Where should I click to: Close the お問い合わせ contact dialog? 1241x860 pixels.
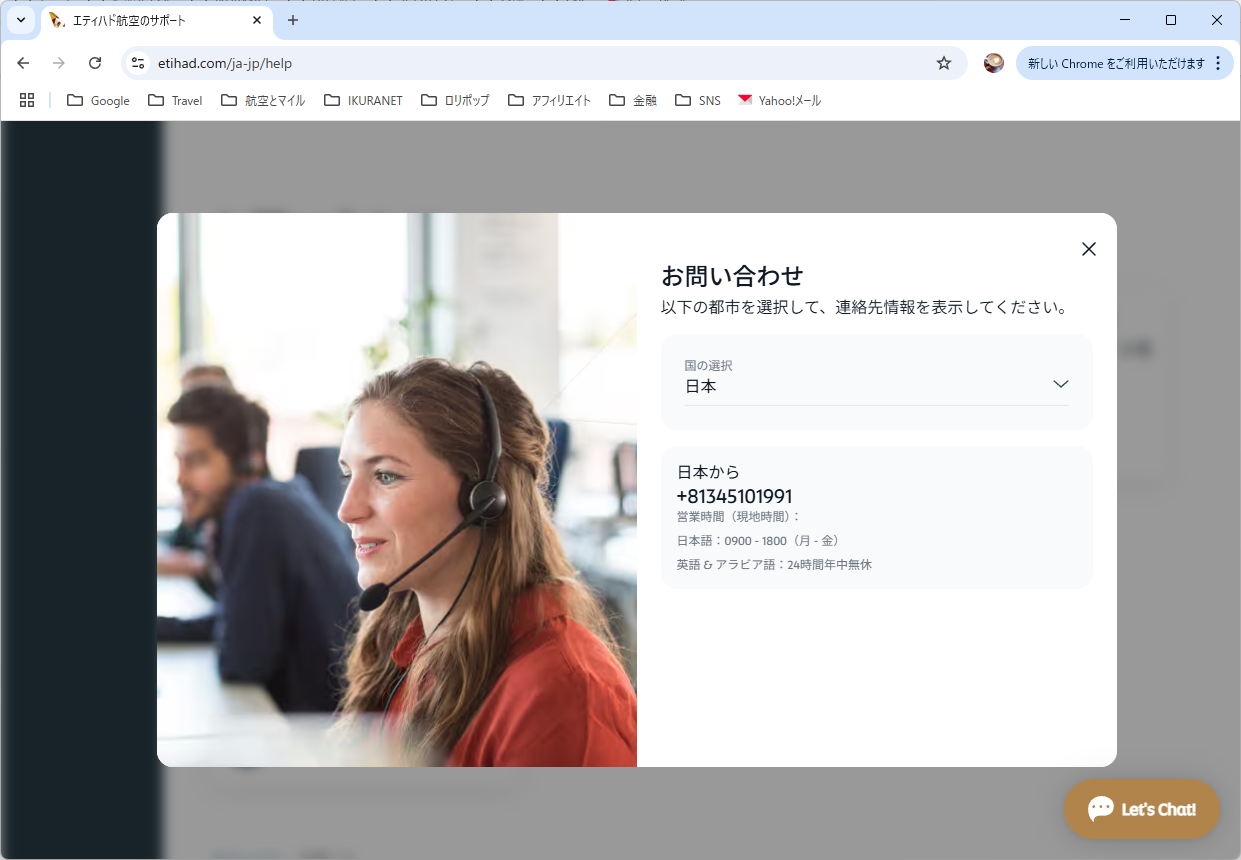click(1089, 249)
